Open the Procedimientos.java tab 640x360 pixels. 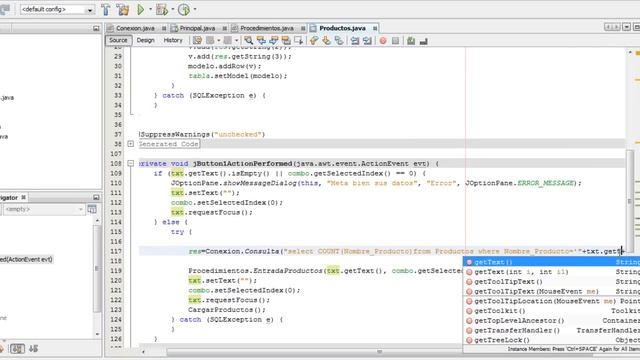click(267, 28)
